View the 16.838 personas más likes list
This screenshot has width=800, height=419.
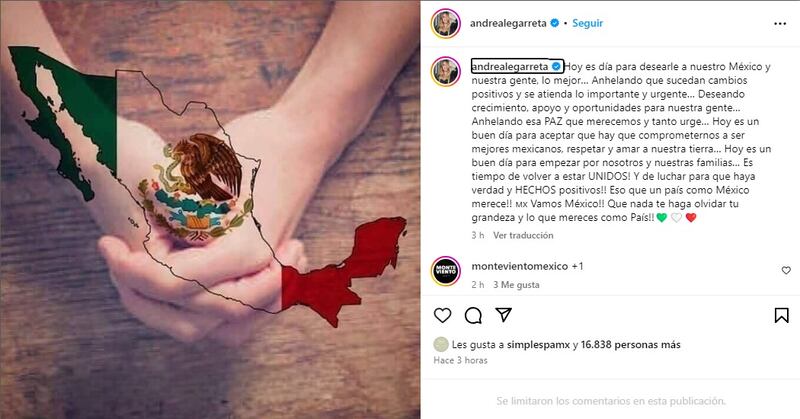(630, 344)
